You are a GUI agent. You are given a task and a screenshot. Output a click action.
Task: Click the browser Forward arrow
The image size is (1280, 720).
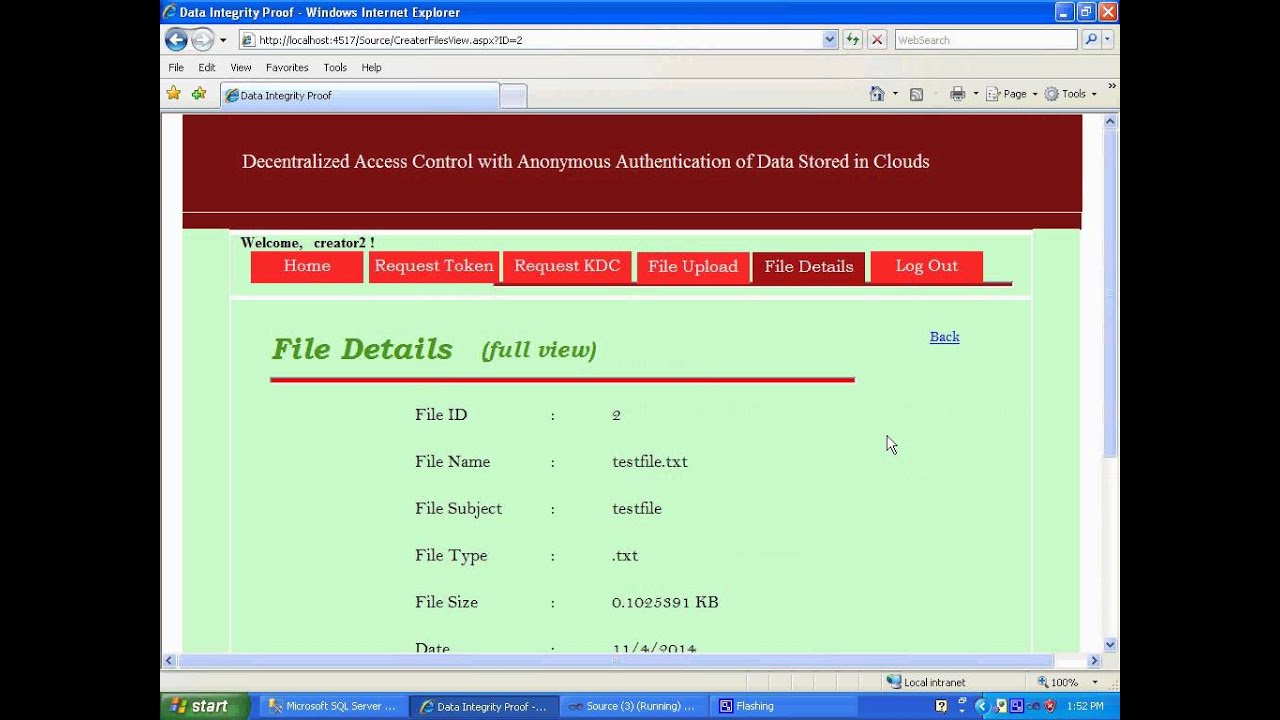pos(202,40)
